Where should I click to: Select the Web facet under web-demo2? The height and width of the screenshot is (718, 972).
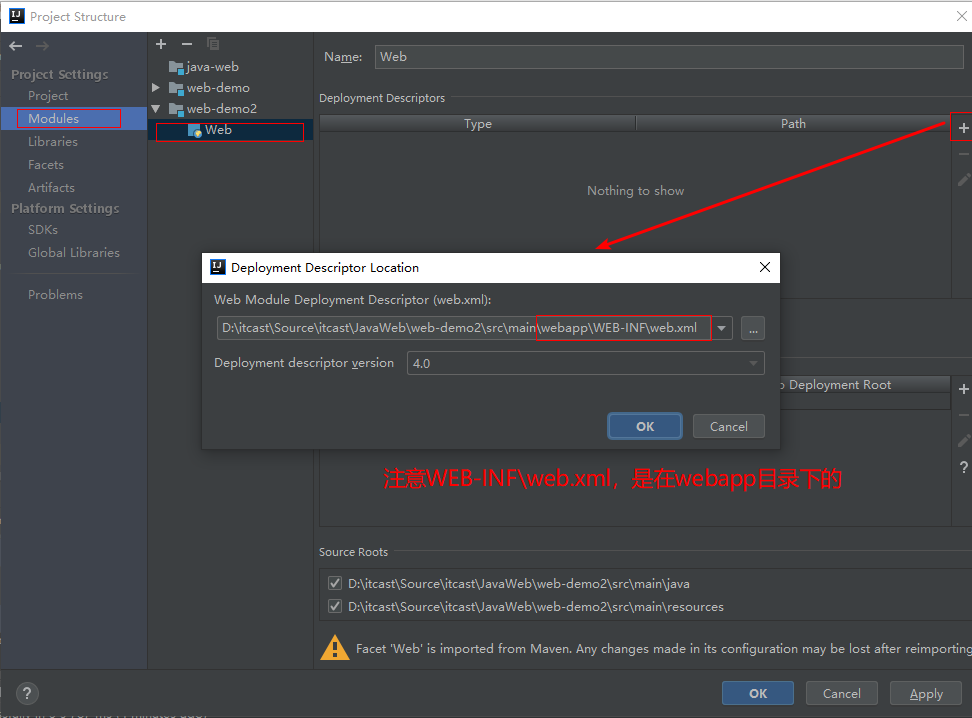230,130
